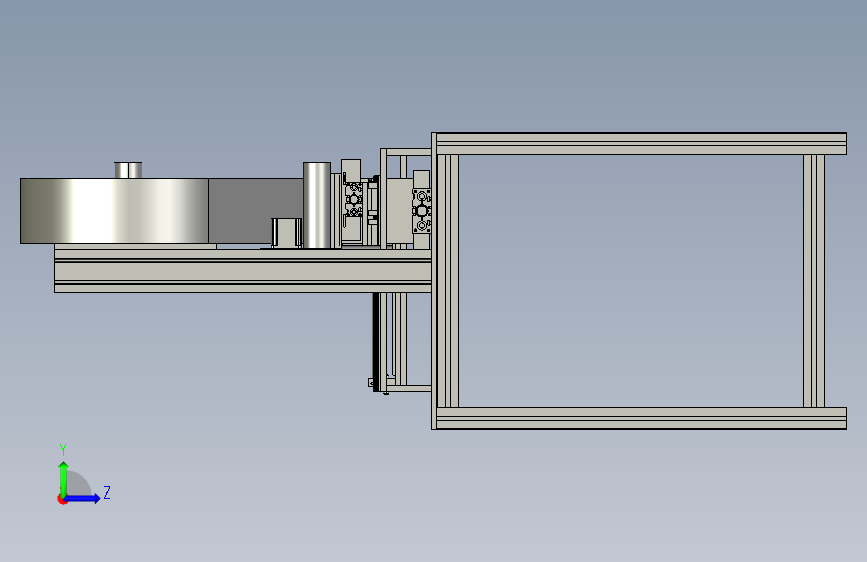Select the top beam of the rectangular frame

(x=641, y=143)
